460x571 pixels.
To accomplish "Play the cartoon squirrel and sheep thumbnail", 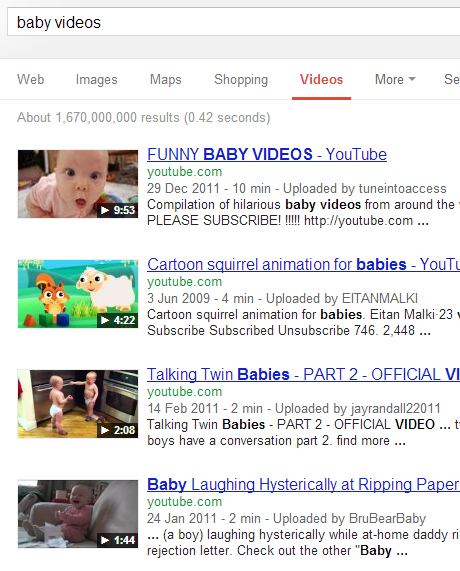I will [x=78, y=294].
